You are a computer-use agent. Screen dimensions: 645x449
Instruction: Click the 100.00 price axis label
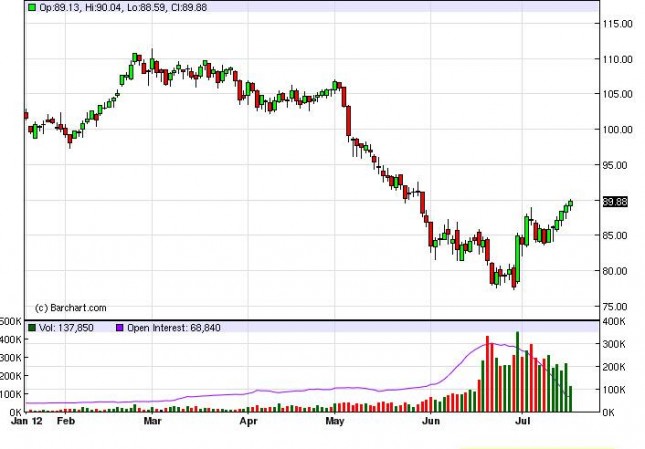[617, 130]
